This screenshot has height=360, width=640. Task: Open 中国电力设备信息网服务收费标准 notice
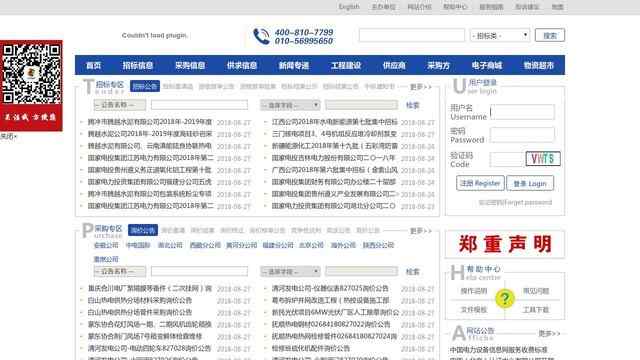click(x=498, y=350)
